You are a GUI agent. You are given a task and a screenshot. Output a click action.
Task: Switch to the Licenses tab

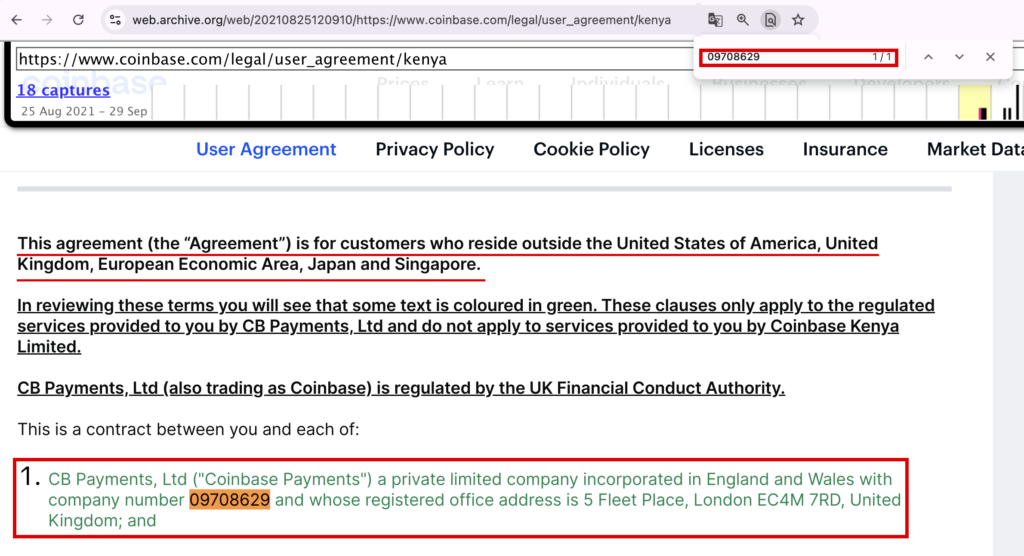726,149
